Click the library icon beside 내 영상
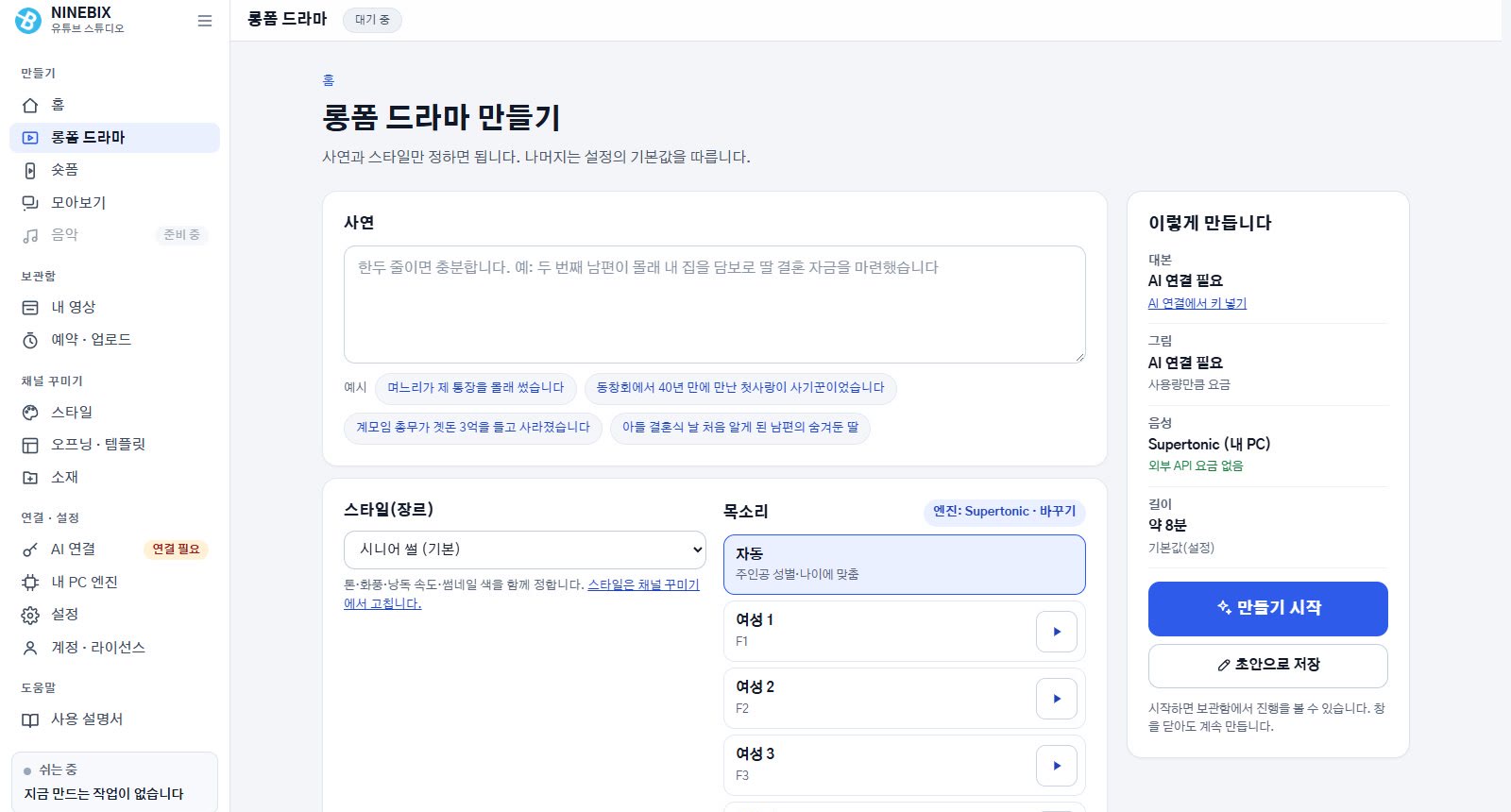Image resolution: width=1511 pixels, height=812 pixels. (x=30, y=308)
